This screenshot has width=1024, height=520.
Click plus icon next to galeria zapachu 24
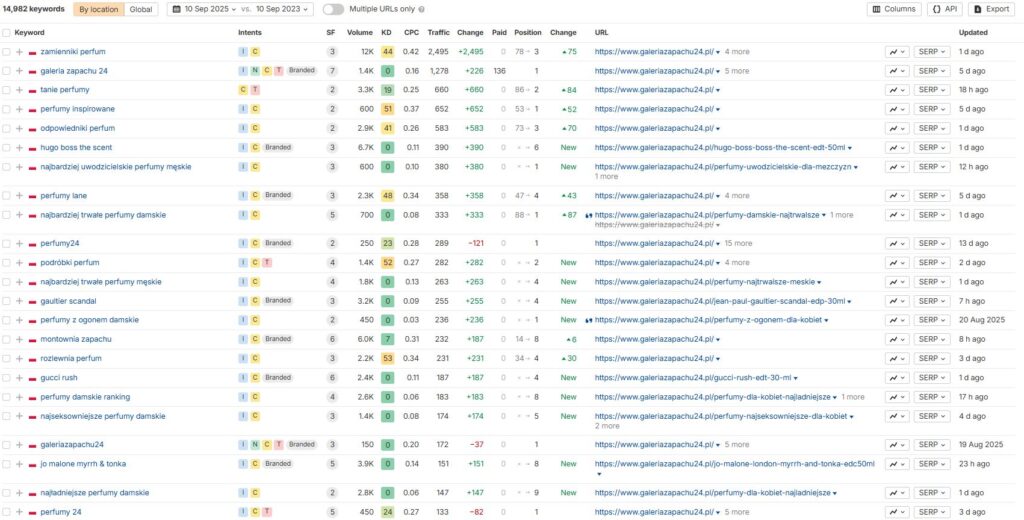(x=20, y=71)
